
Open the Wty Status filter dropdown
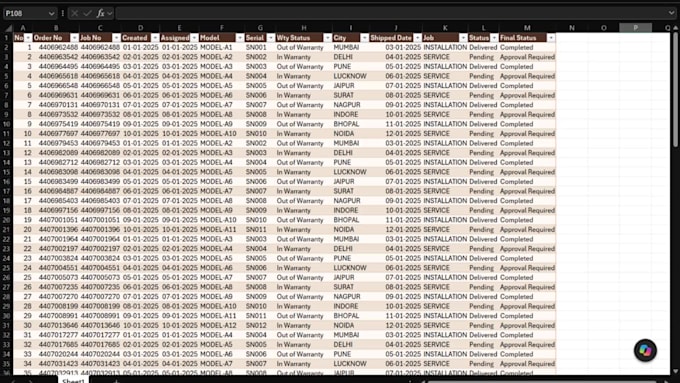(x=327, y=38)
